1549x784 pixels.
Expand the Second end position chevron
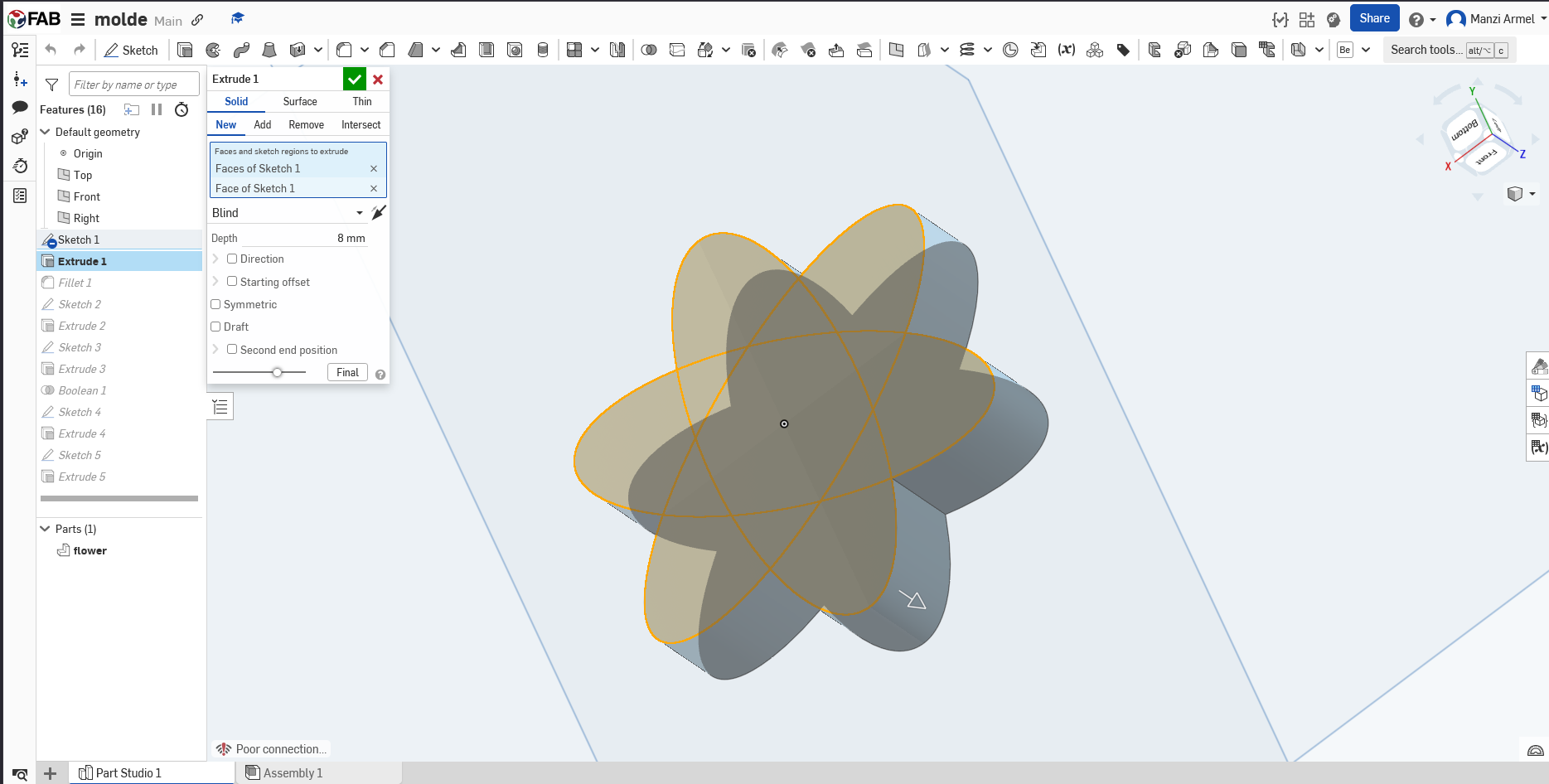click(215, 350)
